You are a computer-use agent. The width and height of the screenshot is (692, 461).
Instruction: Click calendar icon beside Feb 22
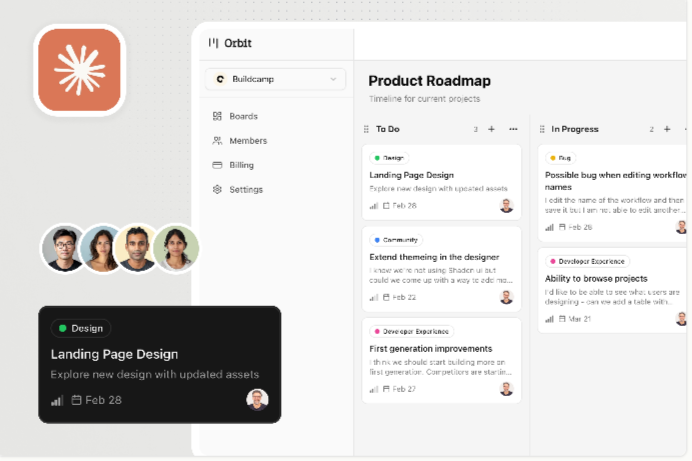click(x=386, y=297)
